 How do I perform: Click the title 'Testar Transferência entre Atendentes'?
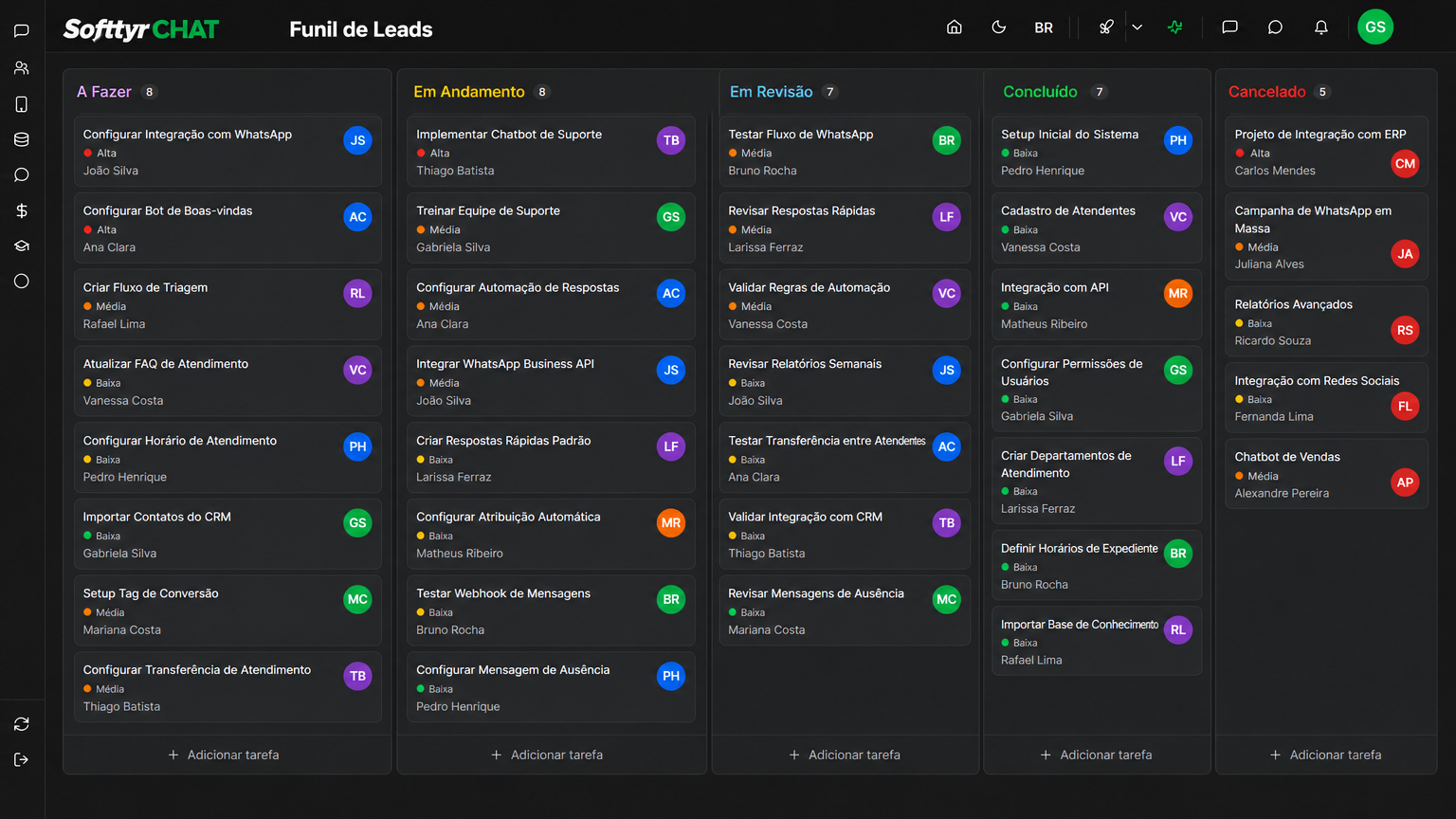[827, 441]
